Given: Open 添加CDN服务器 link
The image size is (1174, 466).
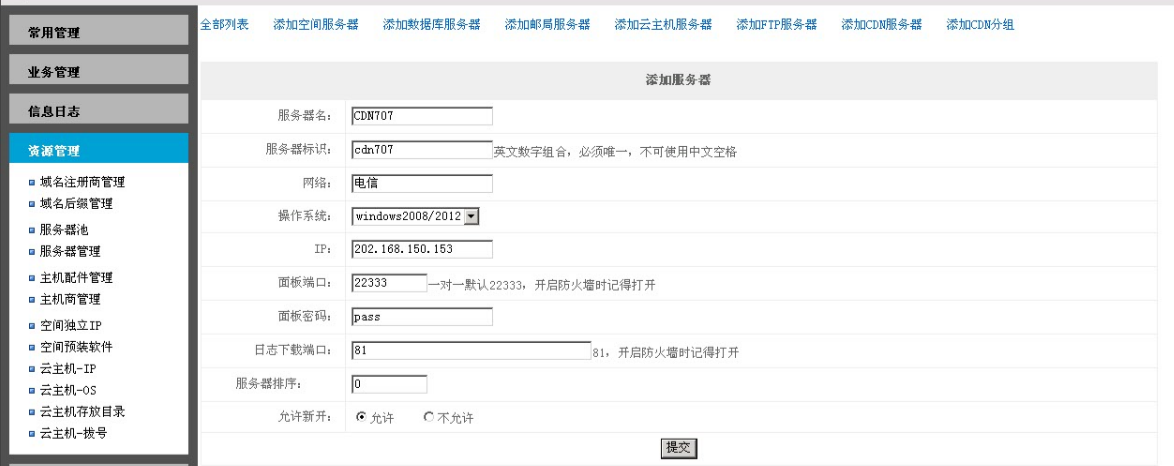Looking at the screenshot, I should pos(881,25).
